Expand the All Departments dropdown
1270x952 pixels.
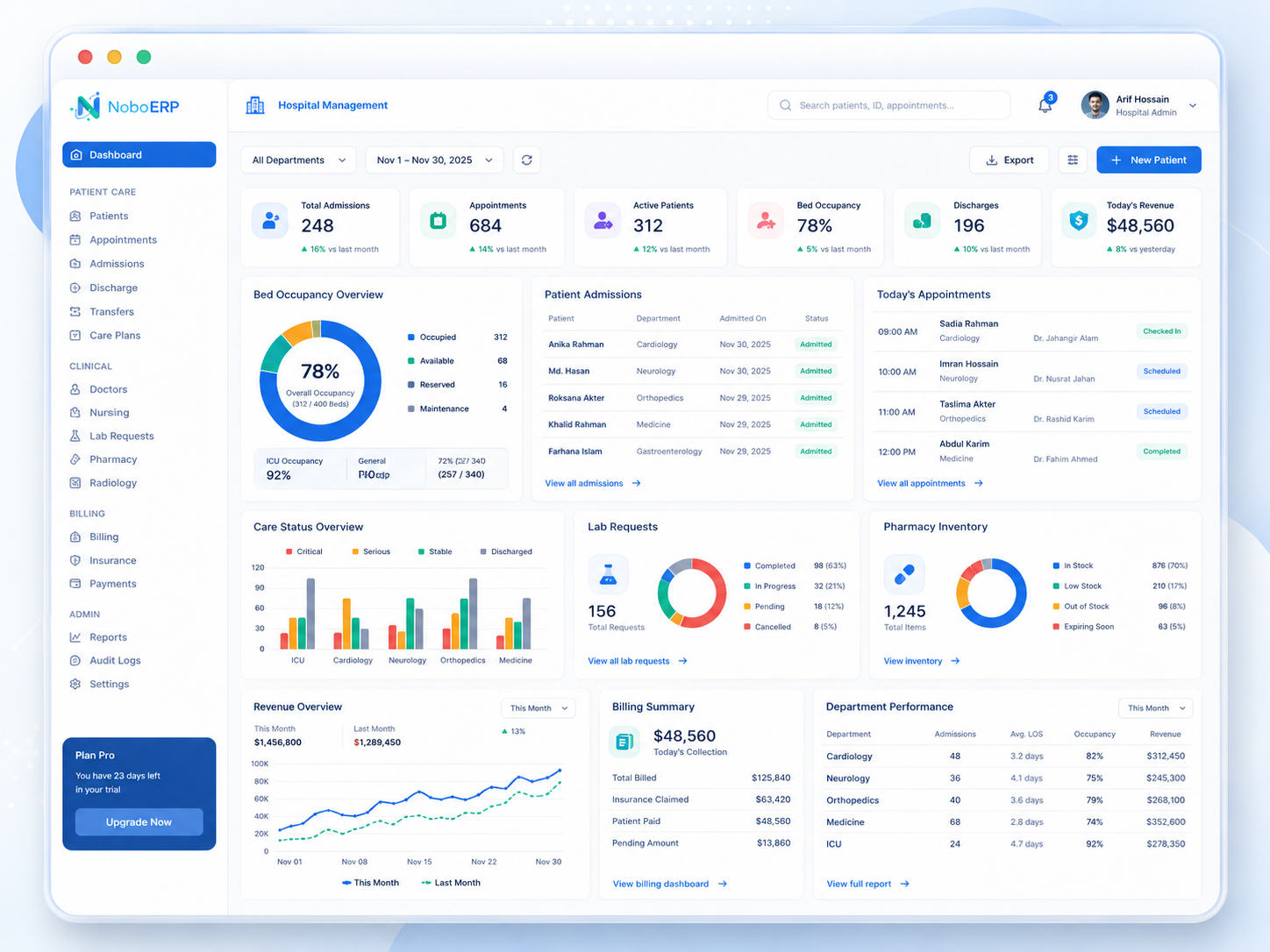298,160
